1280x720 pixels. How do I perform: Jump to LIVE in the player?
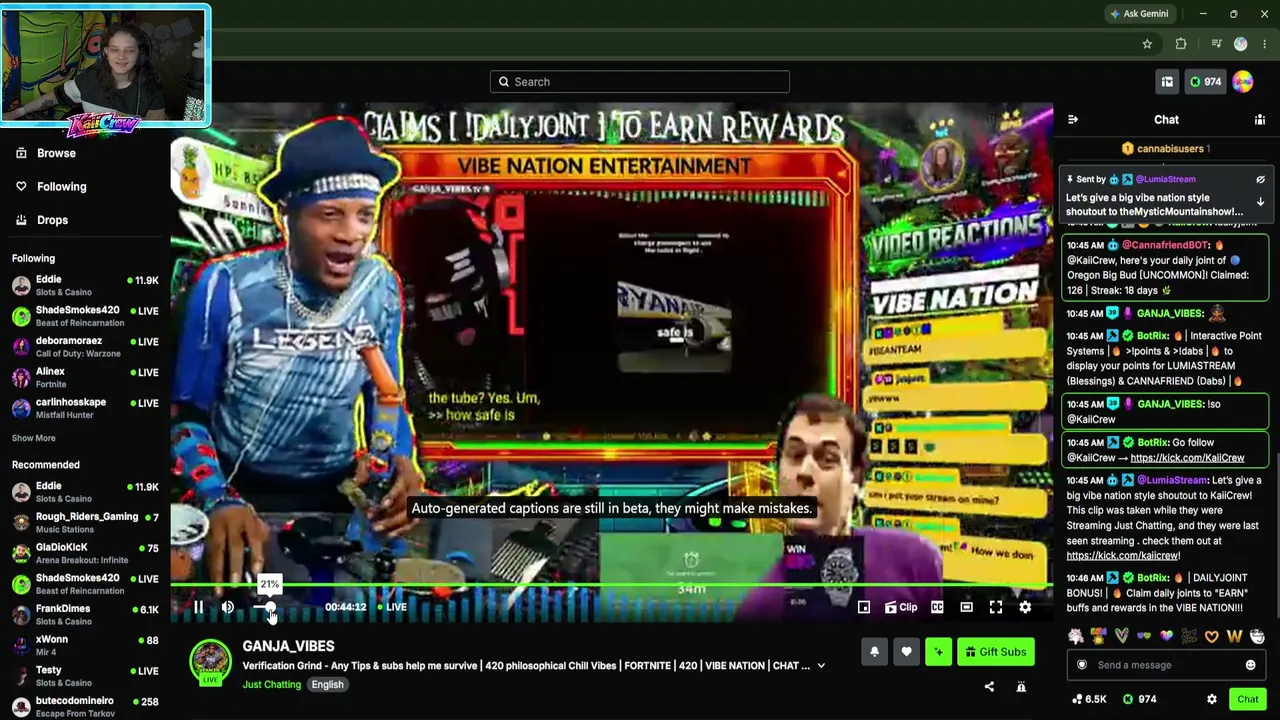click(392, 607)
